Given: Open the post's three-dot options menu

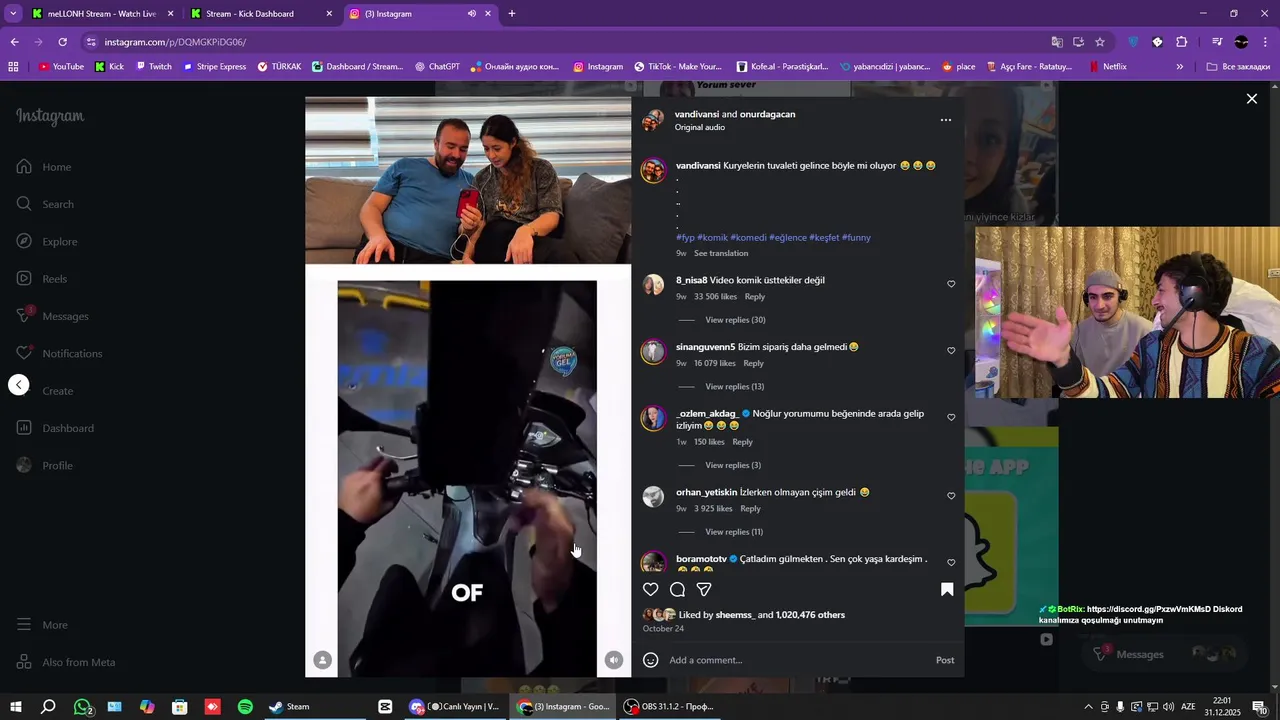Looking at the screenshot, I should point(946,120).
